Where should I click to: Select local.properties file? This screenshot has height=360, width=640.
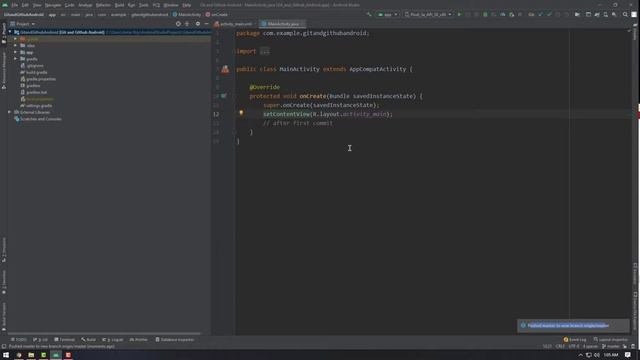37,99
